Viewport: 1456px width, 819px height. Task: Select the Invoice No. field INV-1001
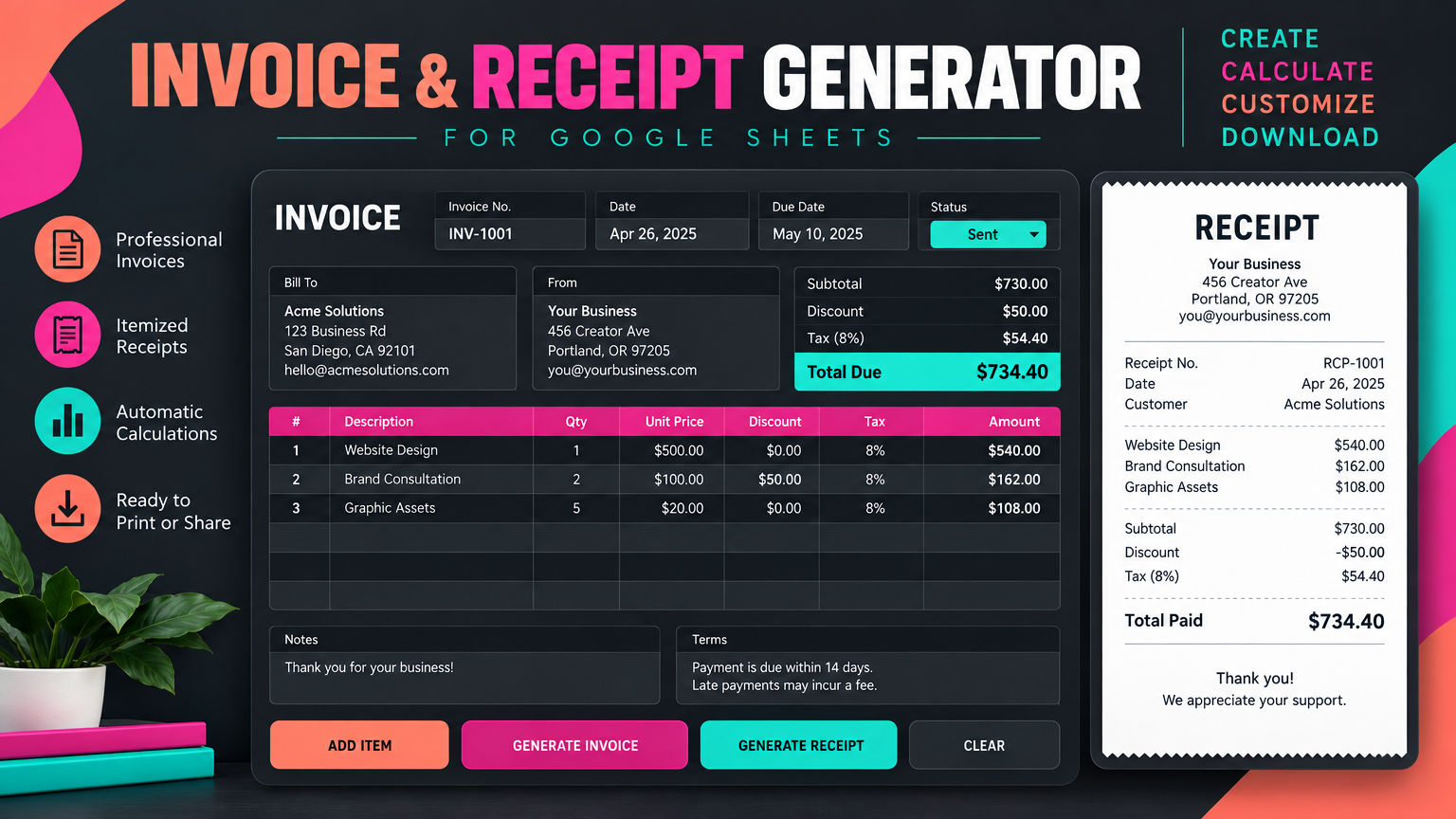[510, 234]
